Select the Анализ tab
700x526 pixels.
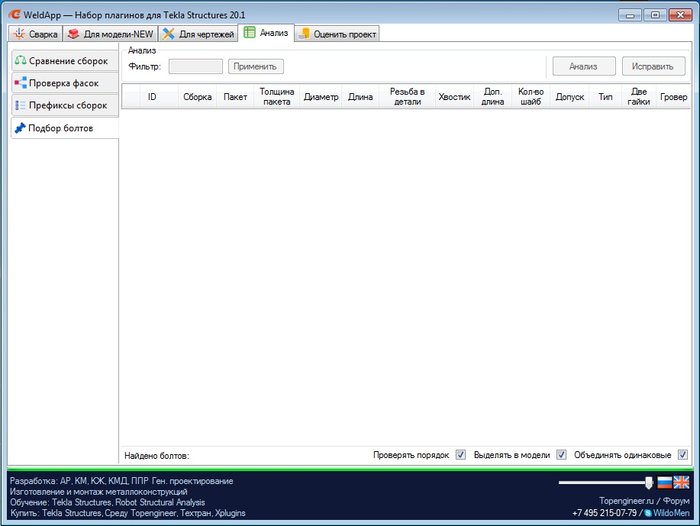point(267,33)
